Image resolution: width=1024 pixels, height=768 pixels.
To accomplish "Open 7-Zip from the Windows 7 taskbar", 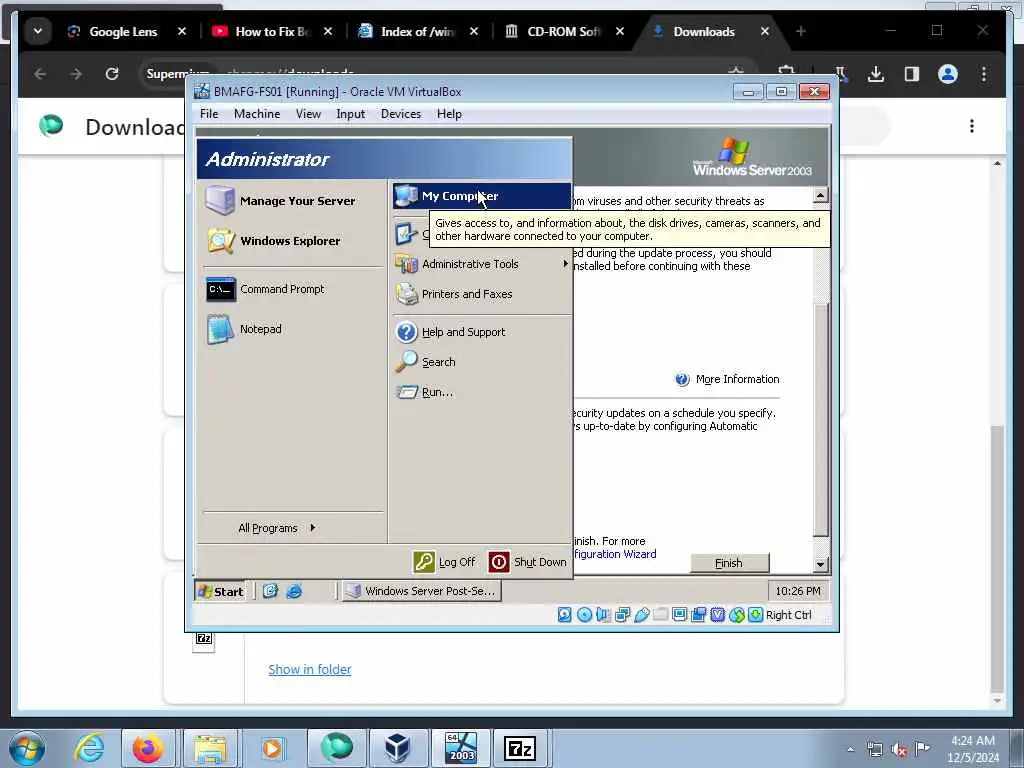I will click(520, 748).
